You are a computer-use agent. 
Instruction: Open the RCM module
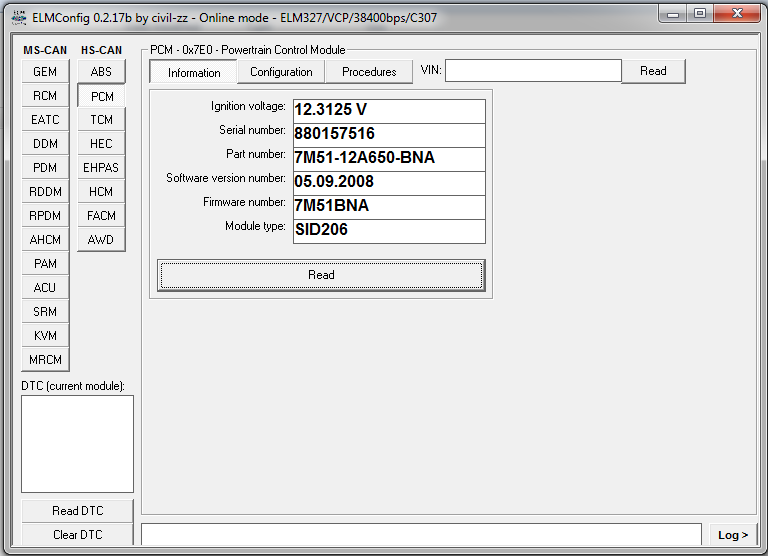(45, 96)
